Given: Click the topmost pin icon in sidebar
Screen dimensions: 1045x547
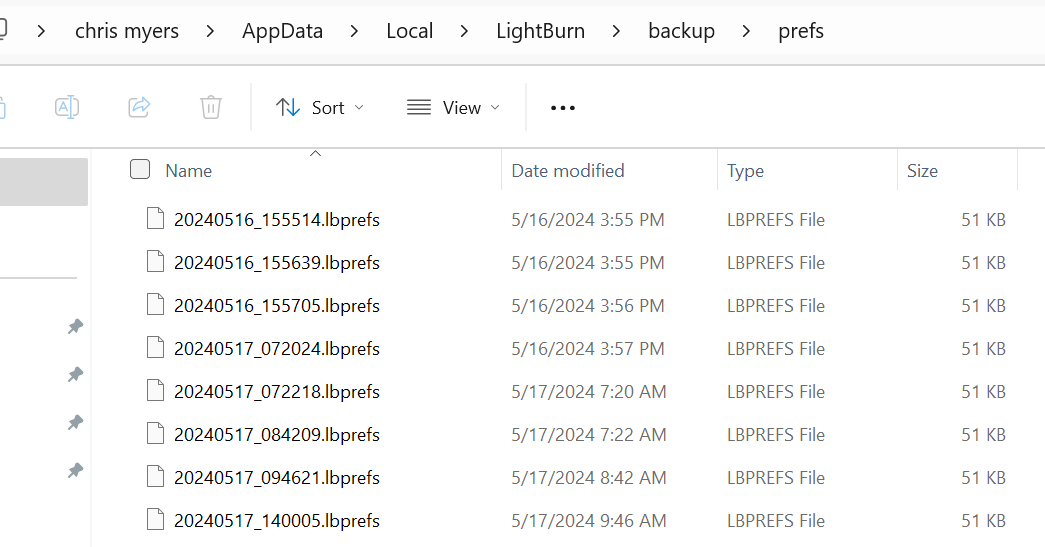Looking at the screenshot, I should coord(75,326).
